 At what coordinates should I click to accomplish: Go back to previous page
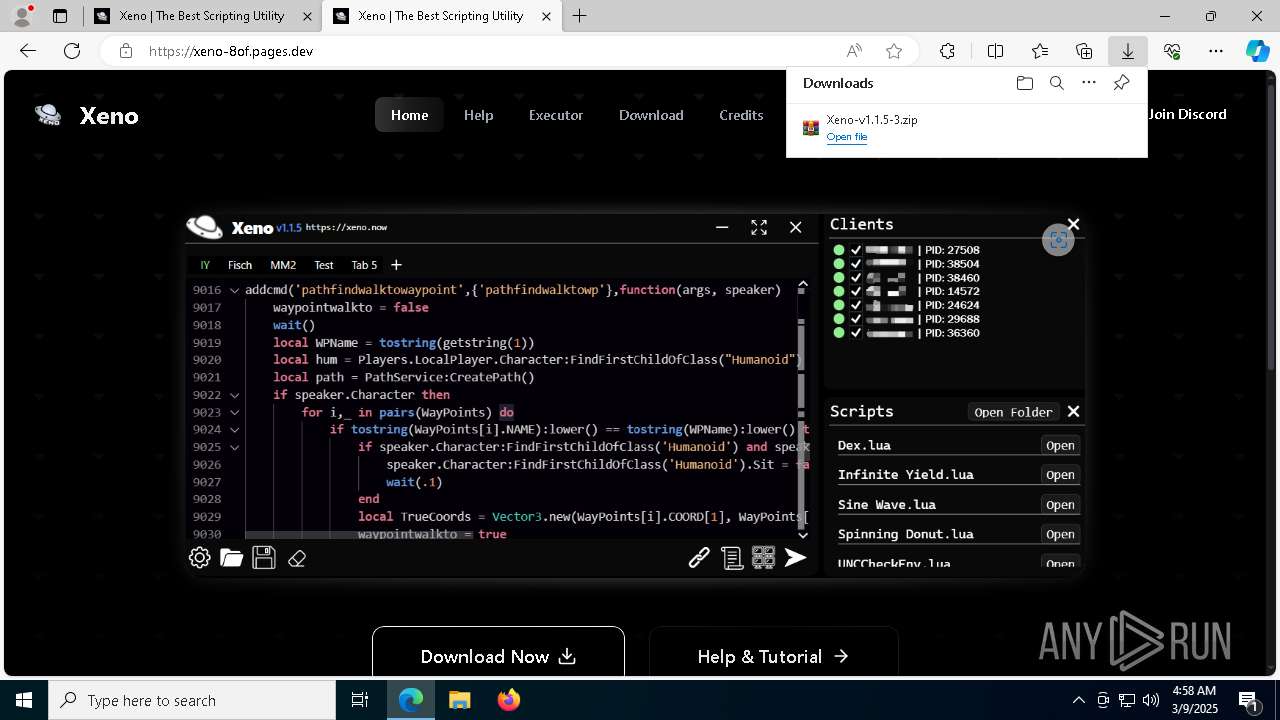pyautogui.click(x=28, y=51)
